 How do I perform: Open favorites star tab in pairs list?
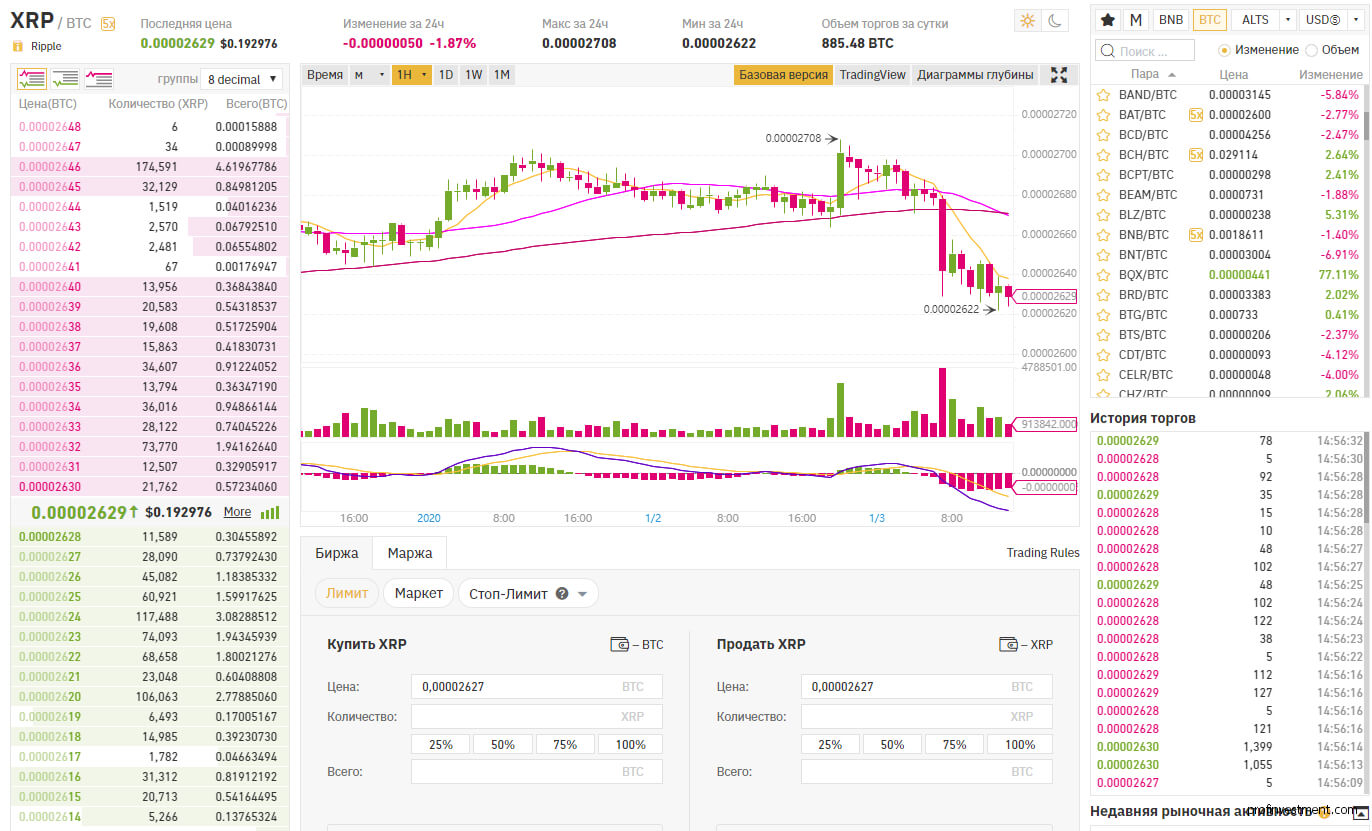(x=1108, y=19)
